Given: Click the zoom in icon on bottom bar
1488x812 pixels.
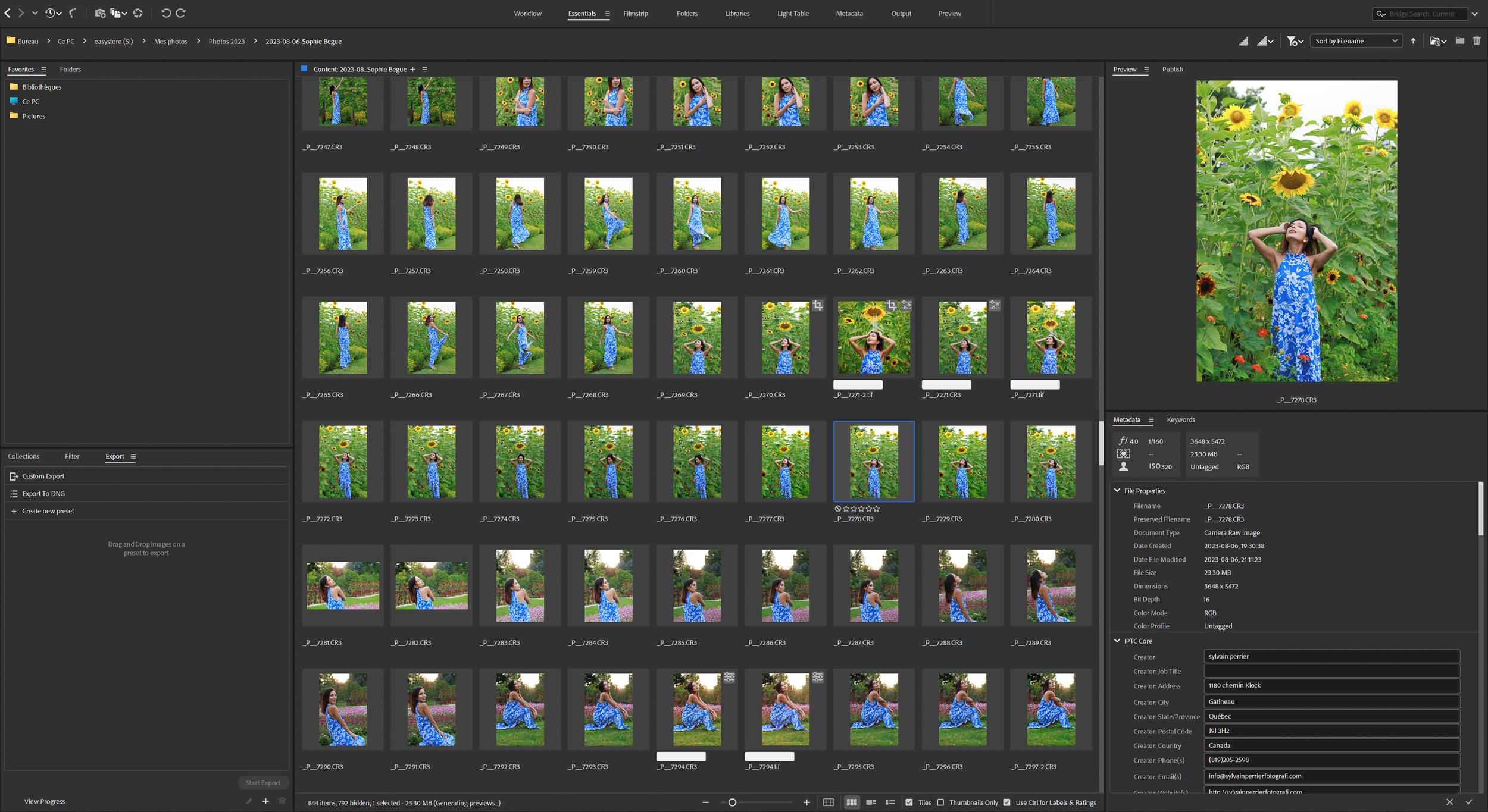Looking at the screenshot, I should click(x=807, y=803).
